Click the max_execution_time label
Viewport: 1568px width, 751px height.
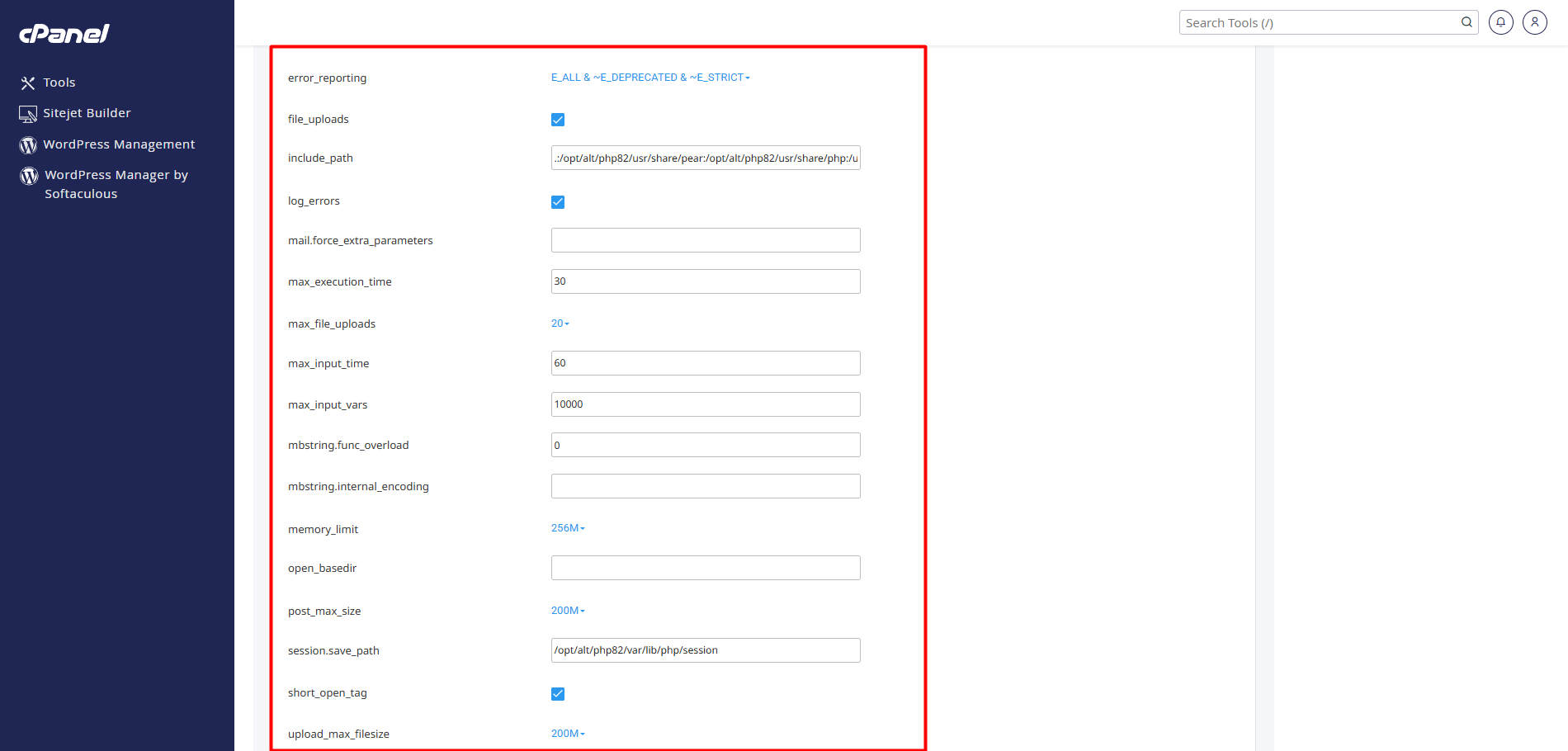click(x=339, y=282)
